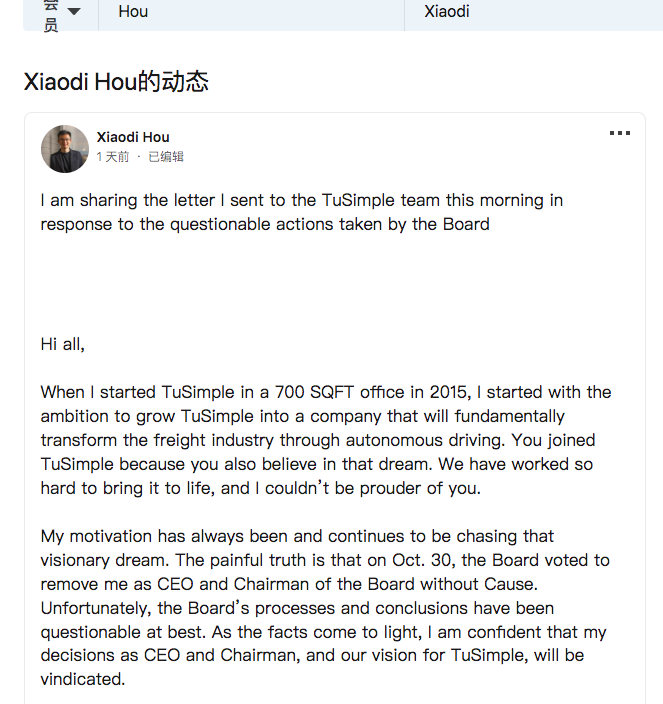The image size is (663, 704).
Task: Click the 'I am sharing the letter' intro text
Action: (x=302, y=212)
